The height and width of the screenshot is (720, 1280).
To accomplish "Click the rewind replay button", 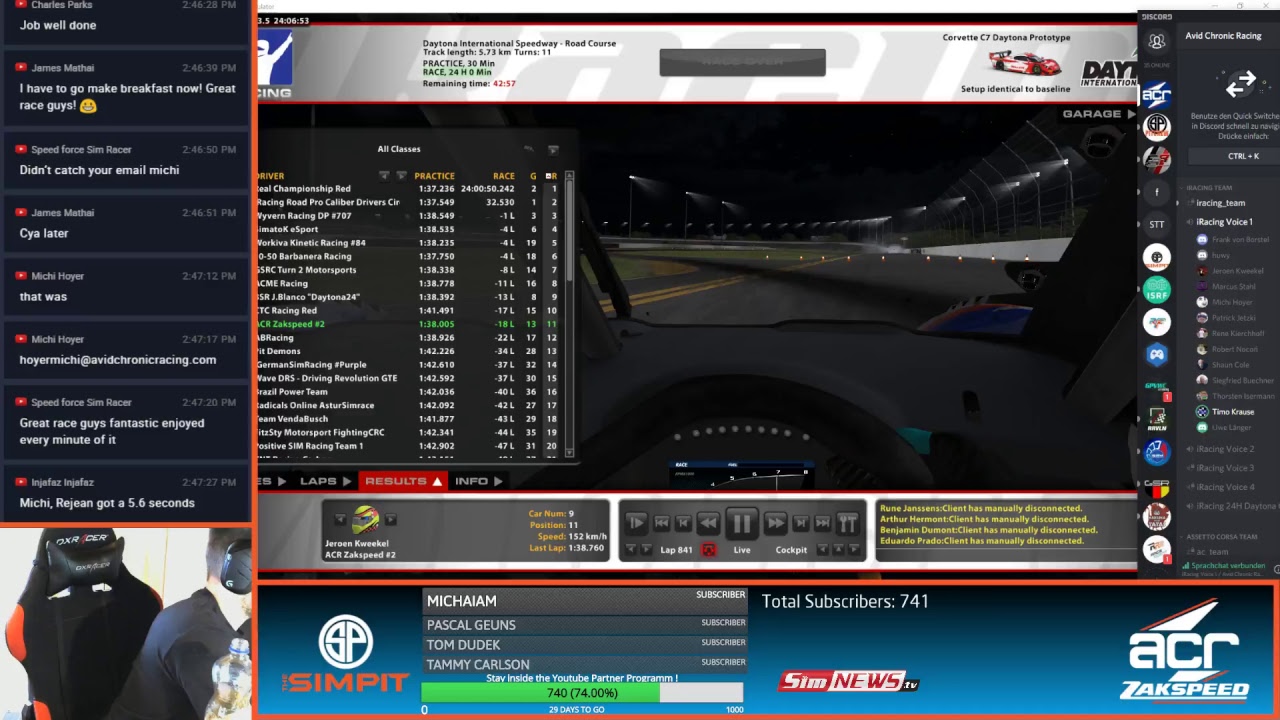I will [x=708, y=523].
